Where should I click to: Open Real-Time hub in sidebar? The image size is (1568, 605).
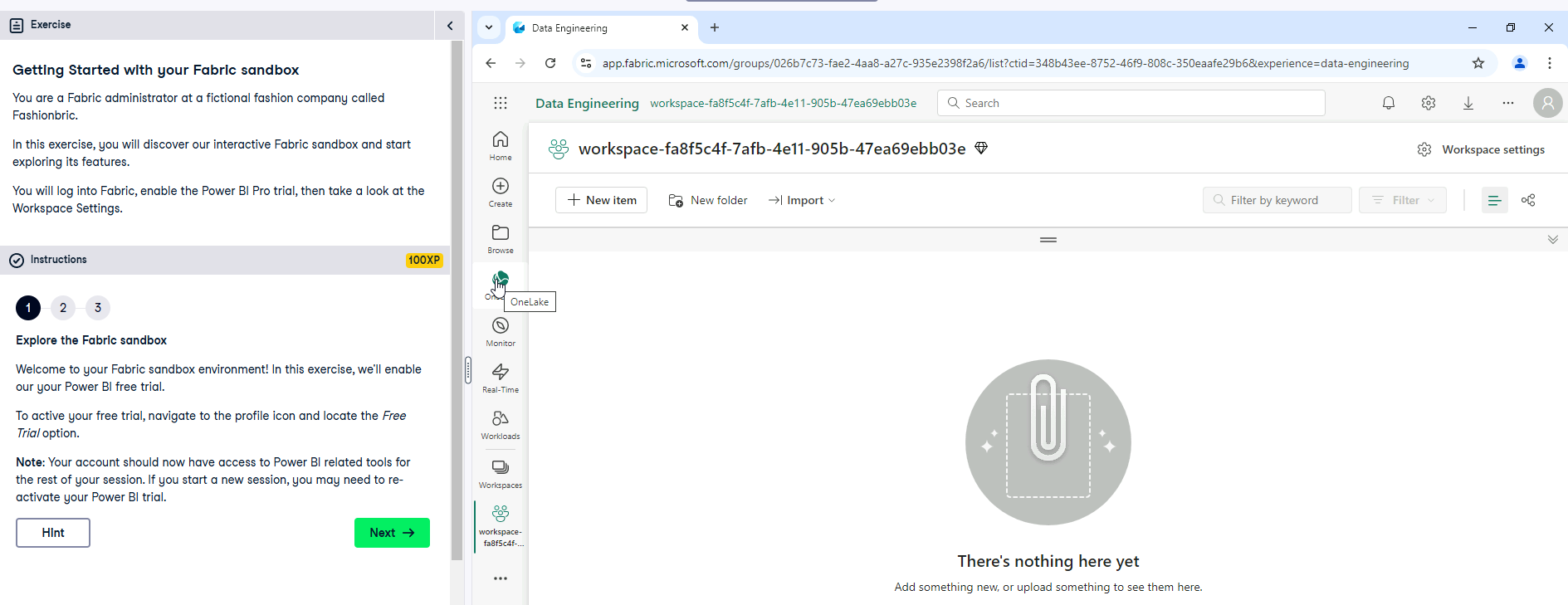(x=501, y=378)
